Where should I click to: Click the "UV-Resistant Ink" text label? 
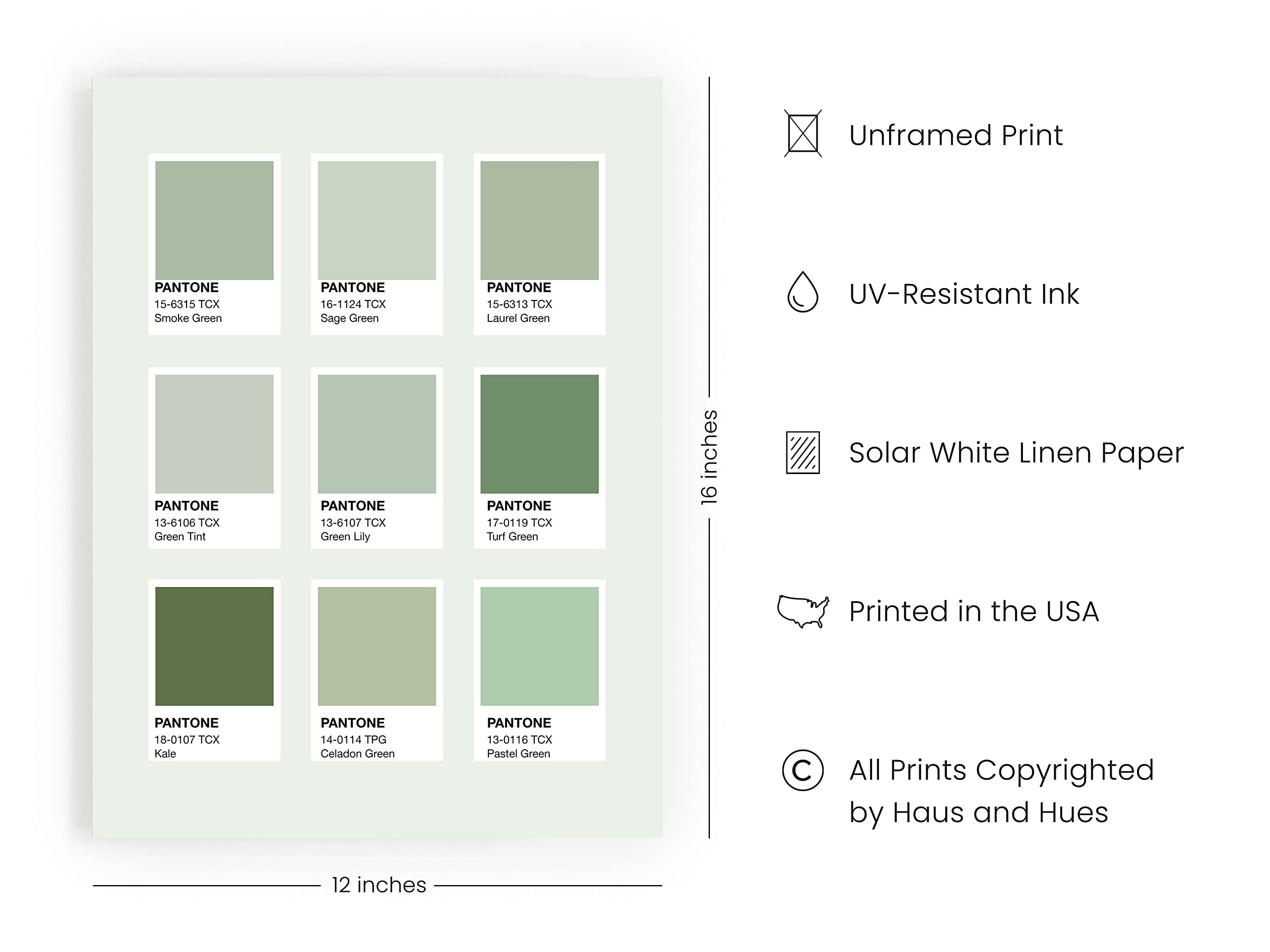click(x=964, y=294)
